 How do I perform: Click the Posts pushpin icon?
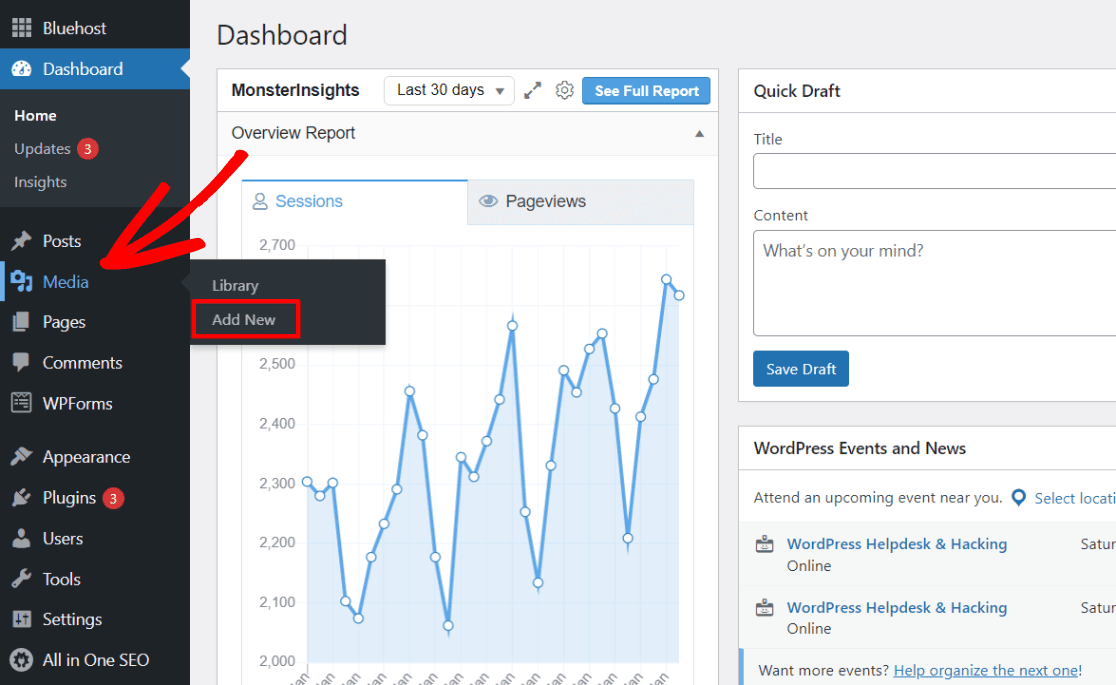click(21, 241)
